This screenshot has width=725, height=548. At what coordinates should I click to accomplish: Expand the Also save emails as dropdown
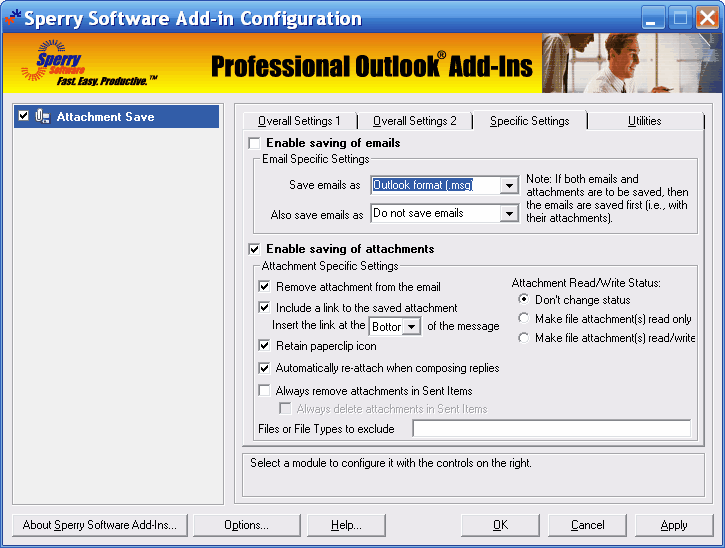coord(509,214)
